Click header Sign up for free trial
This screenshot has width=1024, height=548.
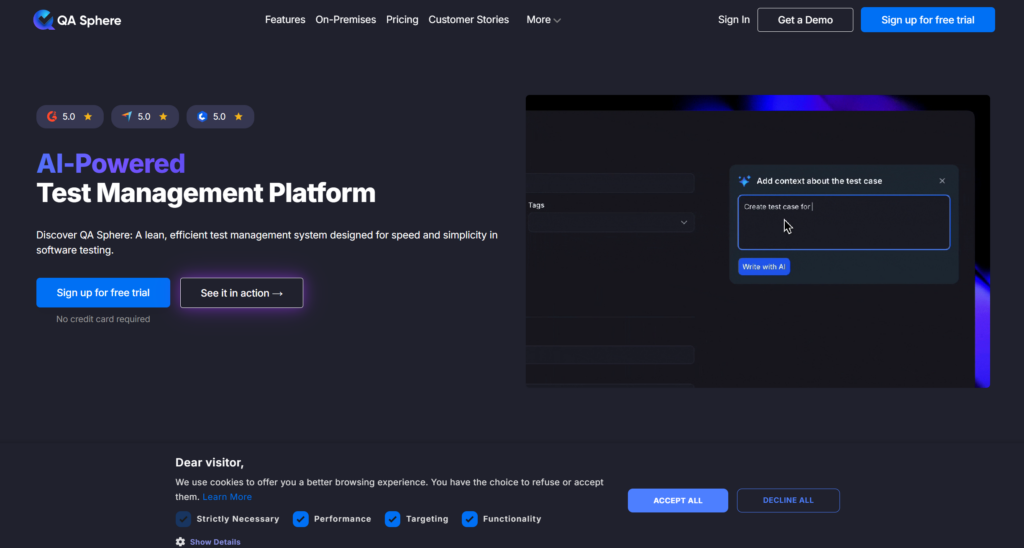(927, 20)
